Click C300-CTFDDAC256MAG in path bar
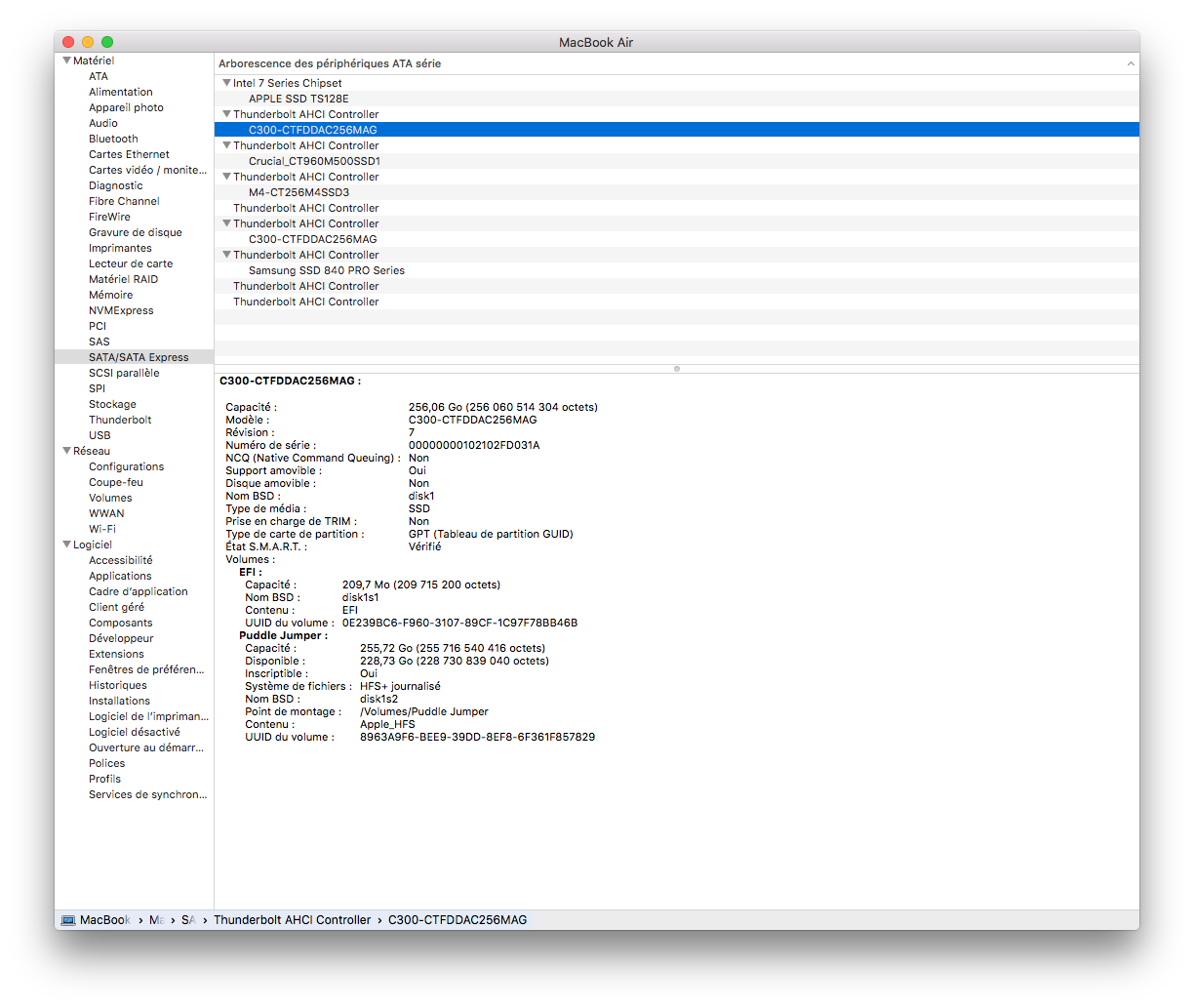 click(x=458, y=920)
